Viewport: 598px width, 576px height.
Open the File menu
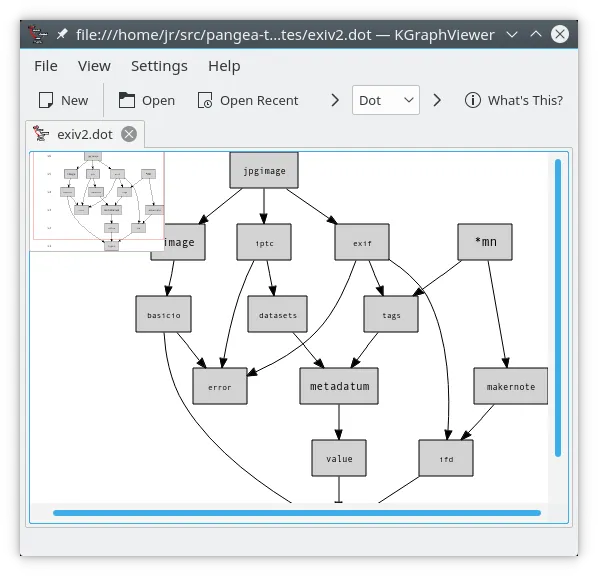[46, 66]
